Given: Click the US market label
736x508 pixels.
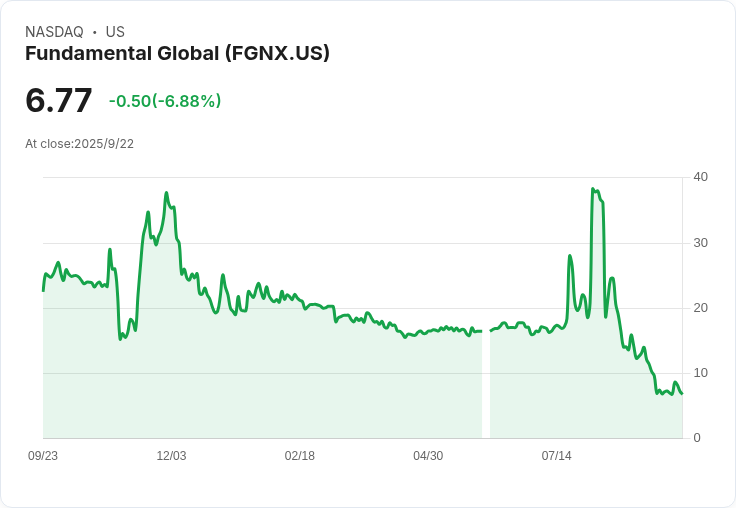Looking at the screenshot, I should tap(115, 32).
